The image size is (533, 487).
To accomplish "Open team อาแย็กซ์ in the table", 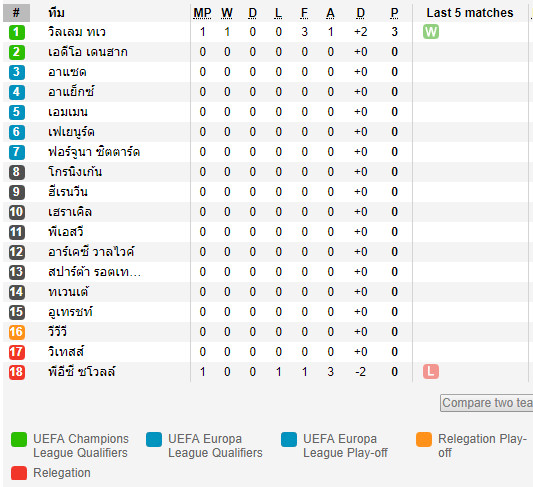I will point(71,92).
